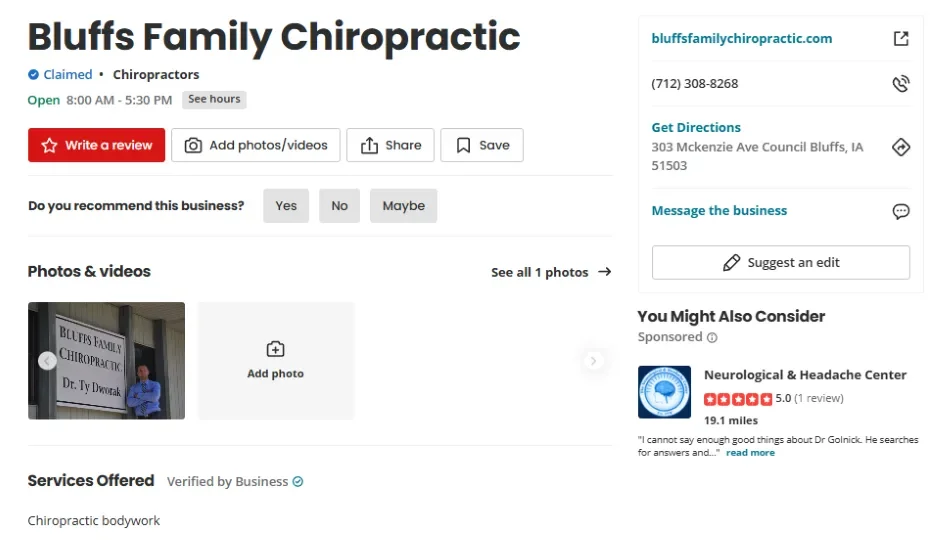Expand See hours for business hours
937x540 pixels.
pos(214,99)
